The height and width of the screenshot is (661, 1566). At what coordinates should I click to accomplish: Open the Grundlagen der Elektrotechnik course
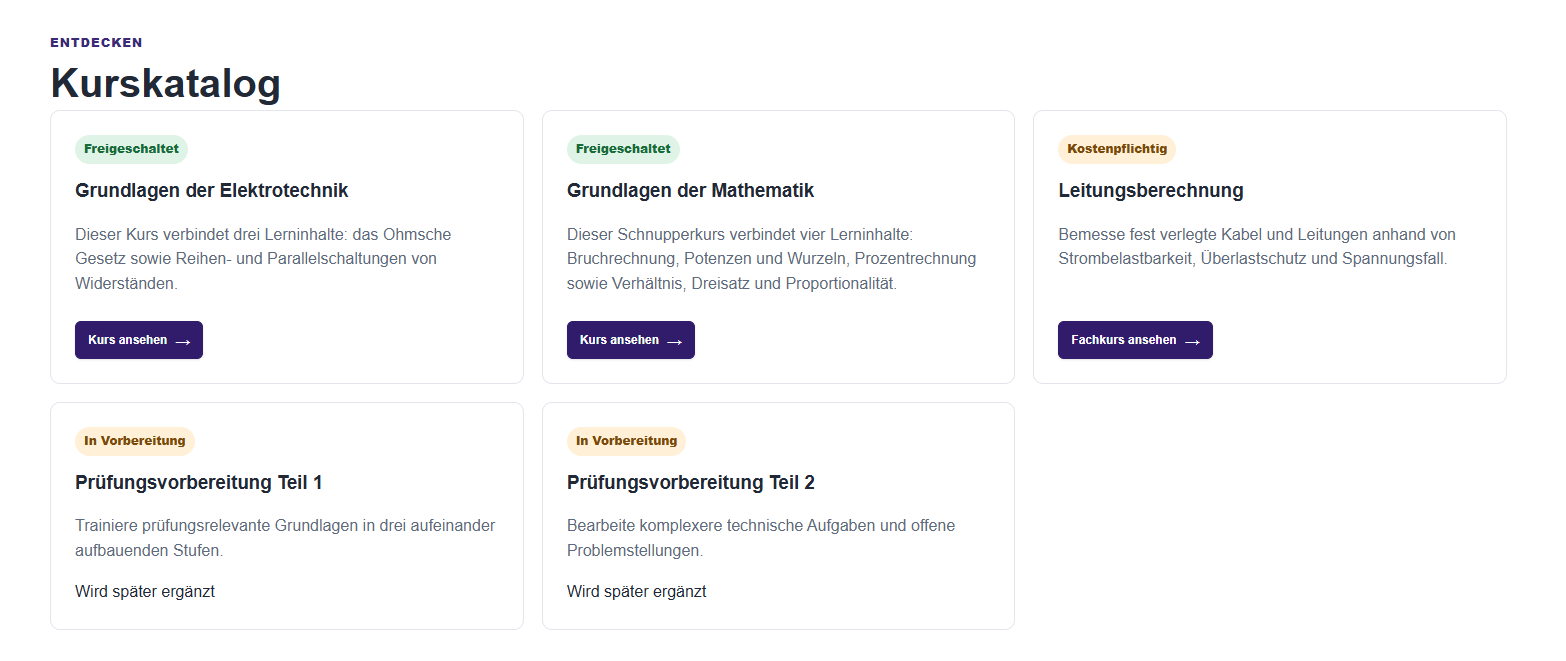pos(139,340)
